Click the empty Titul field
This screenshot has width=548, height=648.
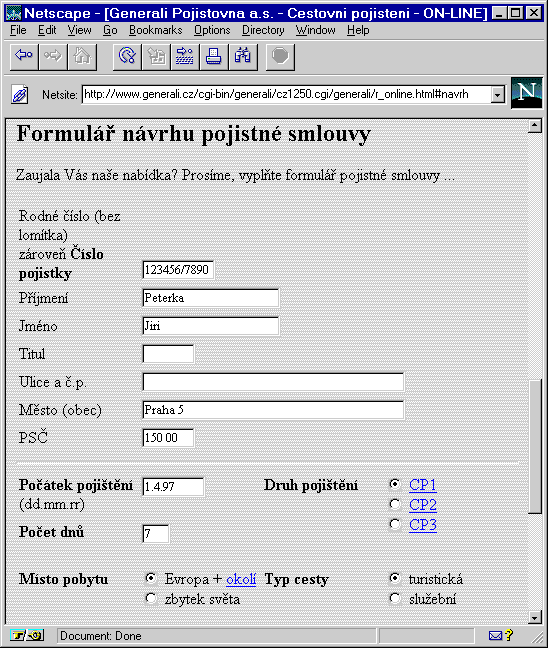[x=168, y=354]
